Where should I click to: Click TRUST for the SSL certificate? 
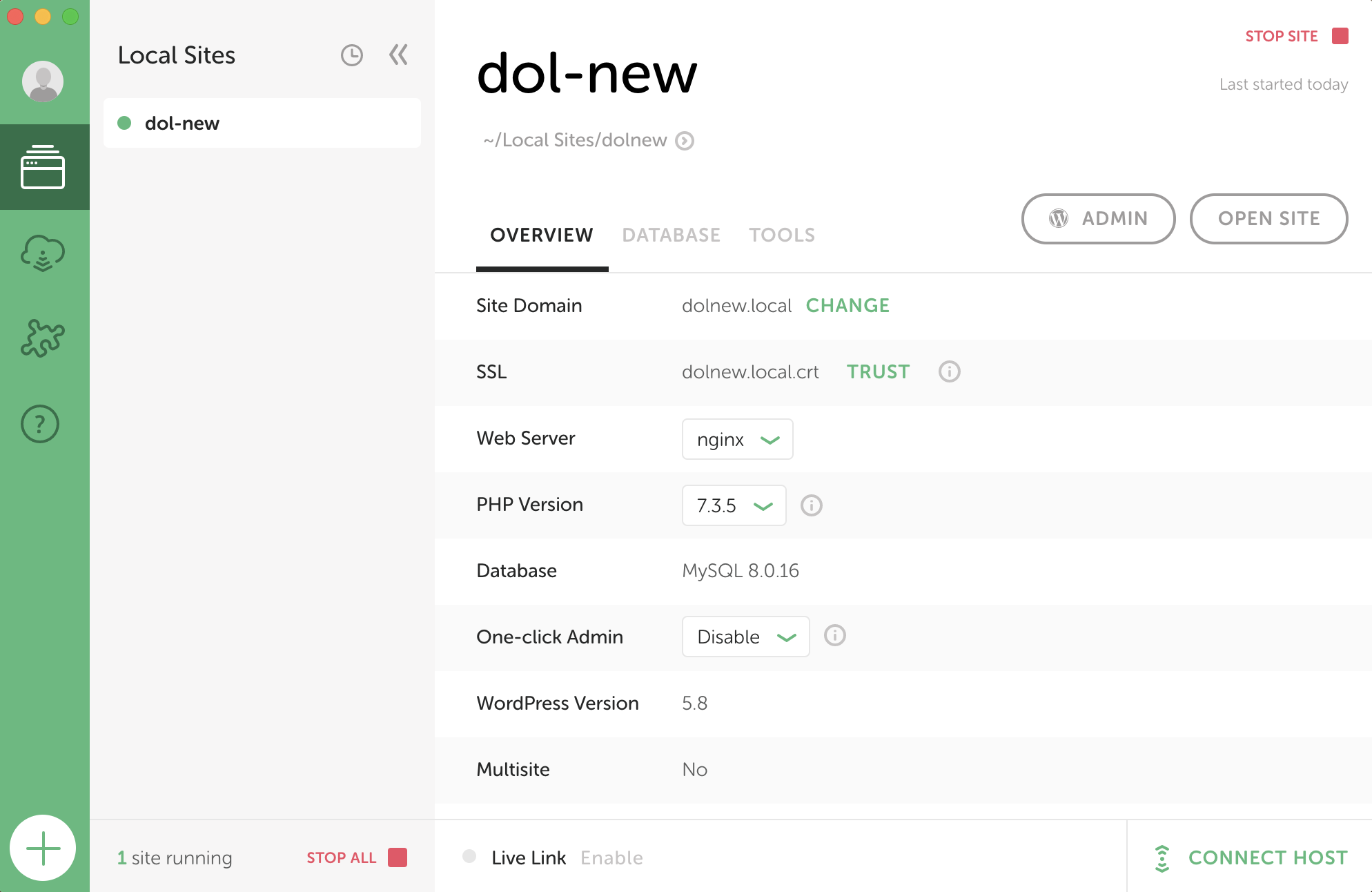[x=878, y=372]
